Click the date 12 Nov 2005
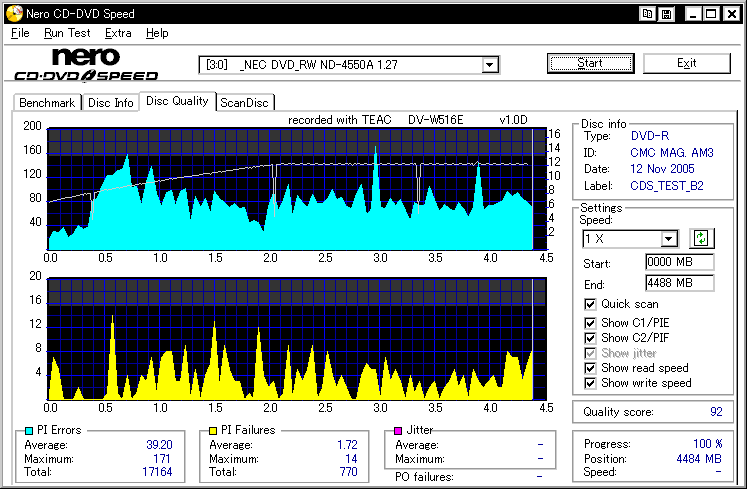The width and height of the screenshot is (747, 489). [x=662, y=169]
